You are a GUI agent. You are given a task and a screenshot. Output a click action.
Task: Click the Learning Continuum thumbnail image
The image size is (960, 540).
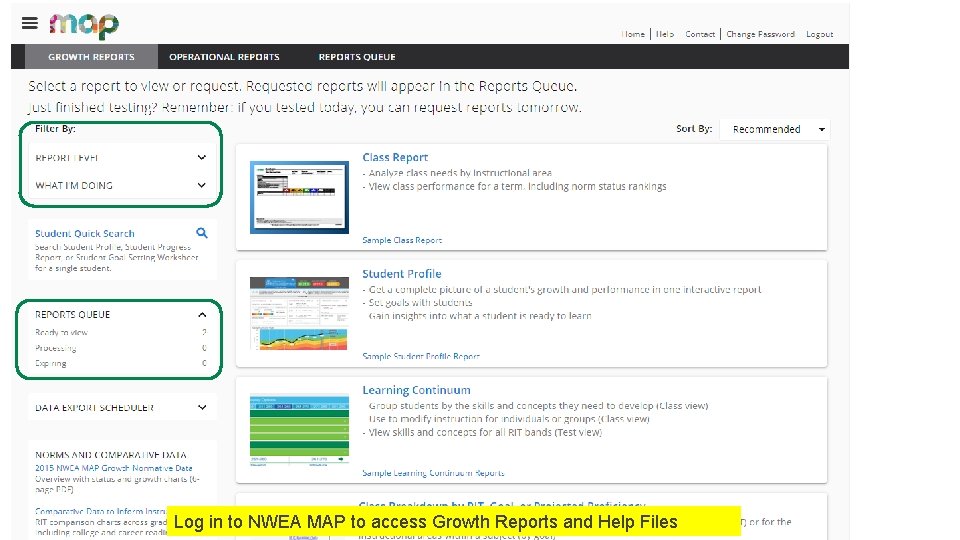point(299,430)
